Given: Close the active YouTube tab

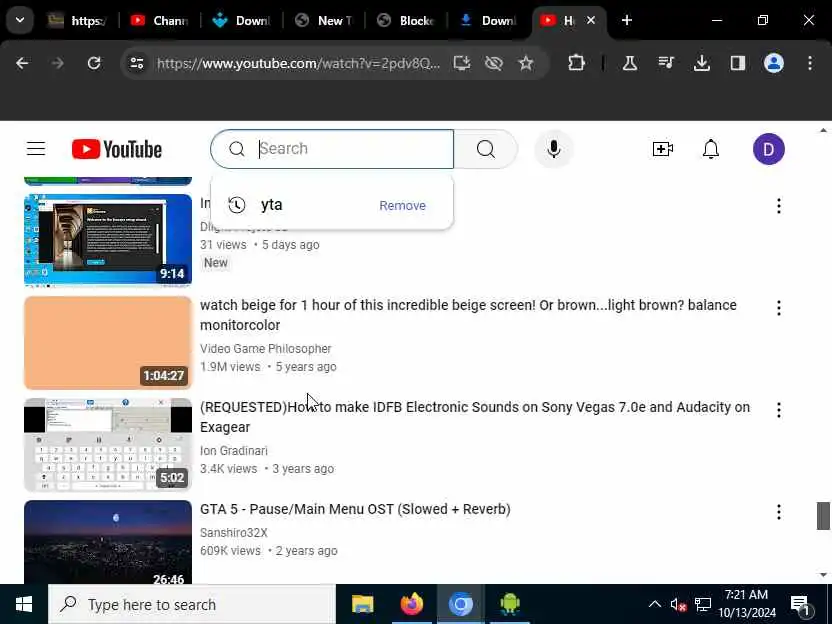Looking at the screenshot, I should pyautogui.click(x=591, y=20).
